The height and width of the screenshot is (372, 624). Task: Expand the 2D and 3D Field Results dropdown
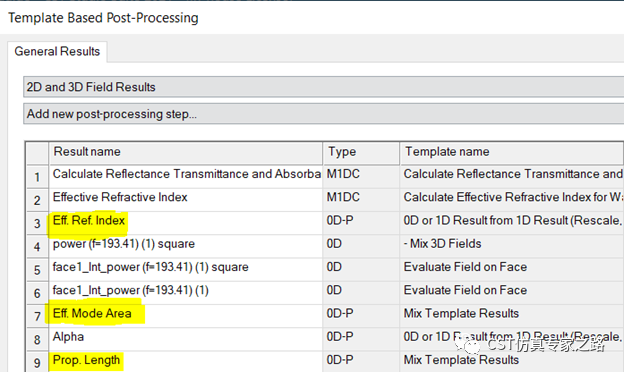[324, 87]
